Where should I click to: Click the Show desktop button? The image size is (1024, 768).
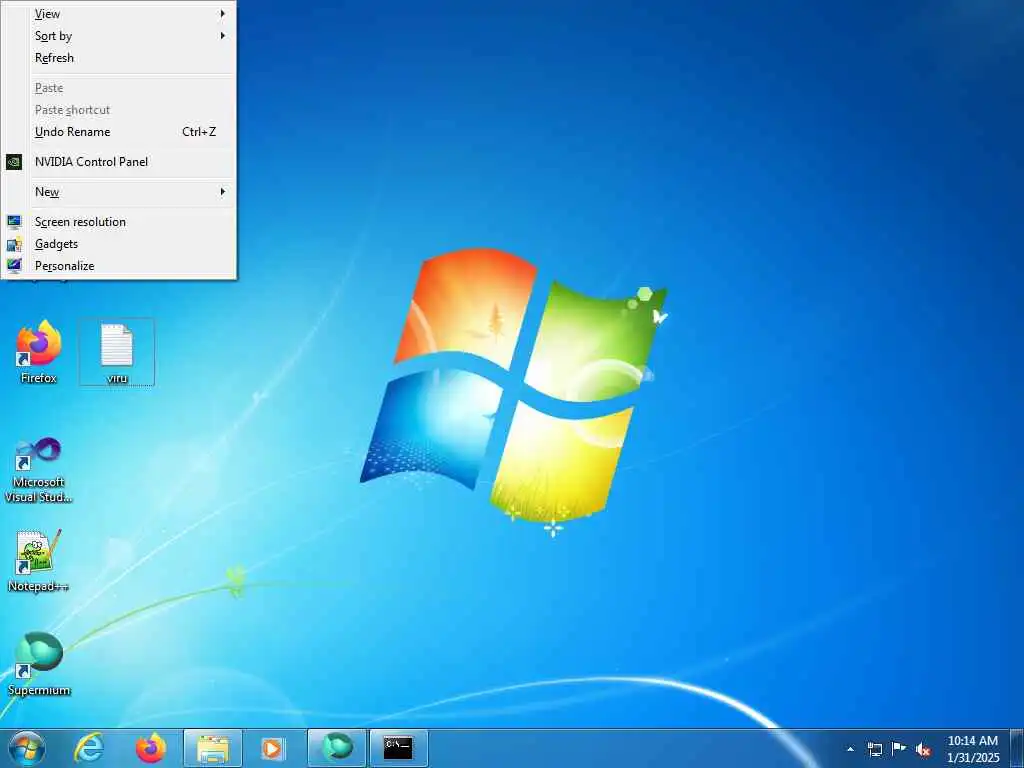pos(1017,748)
